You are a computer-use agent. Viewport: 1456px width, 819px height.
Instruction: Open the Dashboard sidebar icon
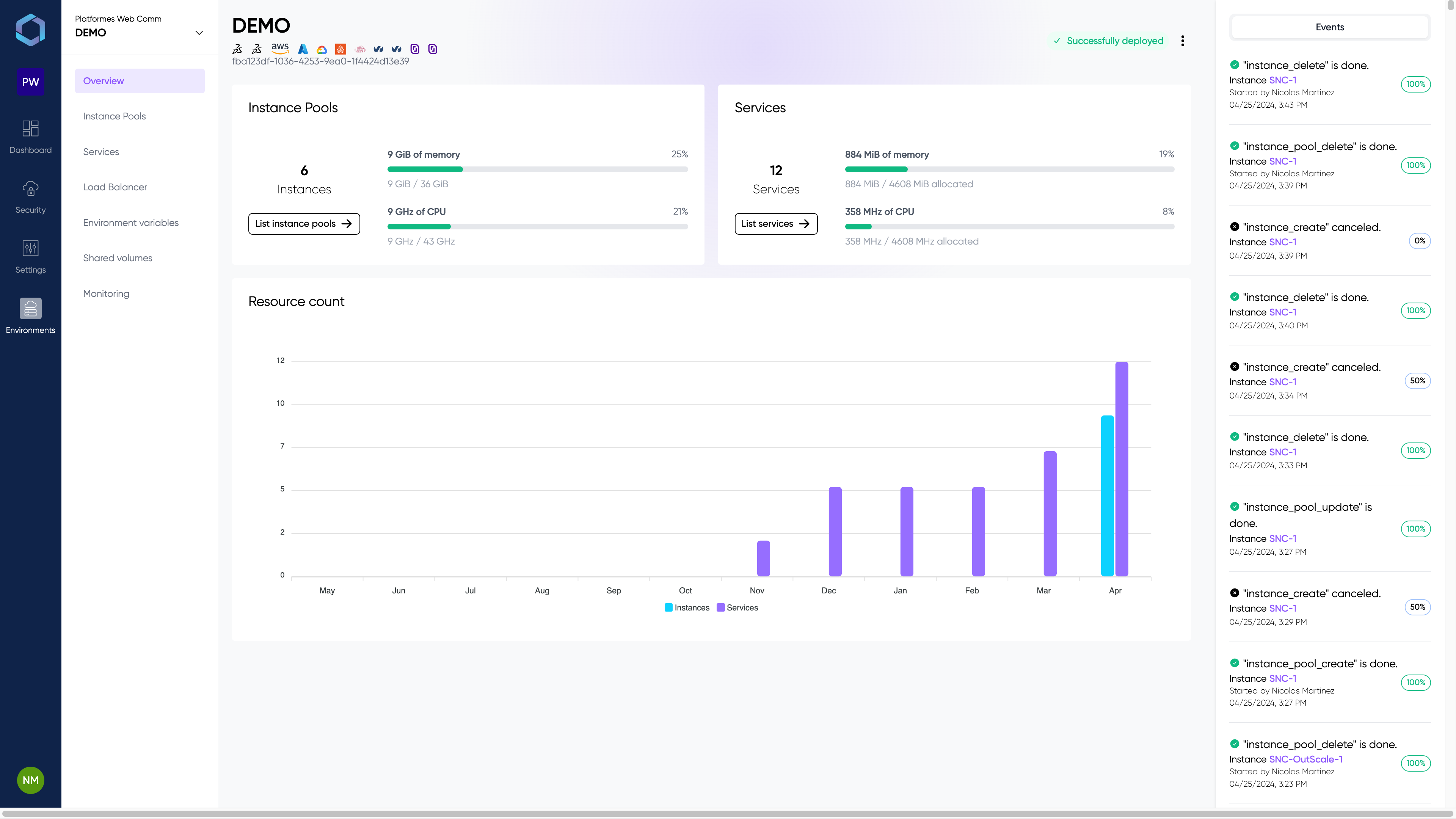30,129
